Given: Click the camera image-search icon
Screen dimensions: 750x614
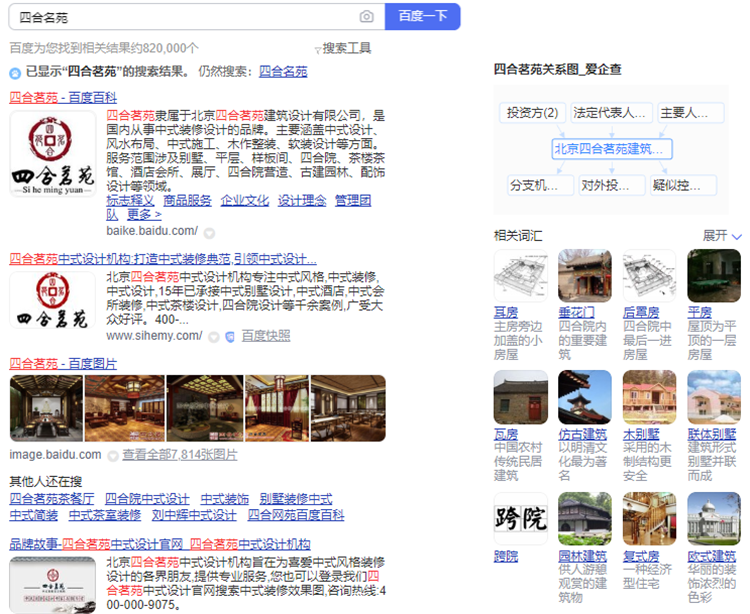Looking at the screenshot, I should point(366,17).
